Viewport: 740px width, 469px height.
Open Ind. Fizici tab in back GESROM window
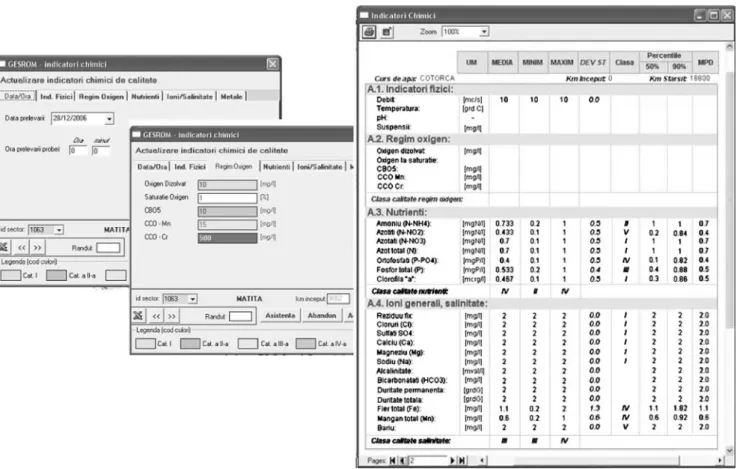56,96
